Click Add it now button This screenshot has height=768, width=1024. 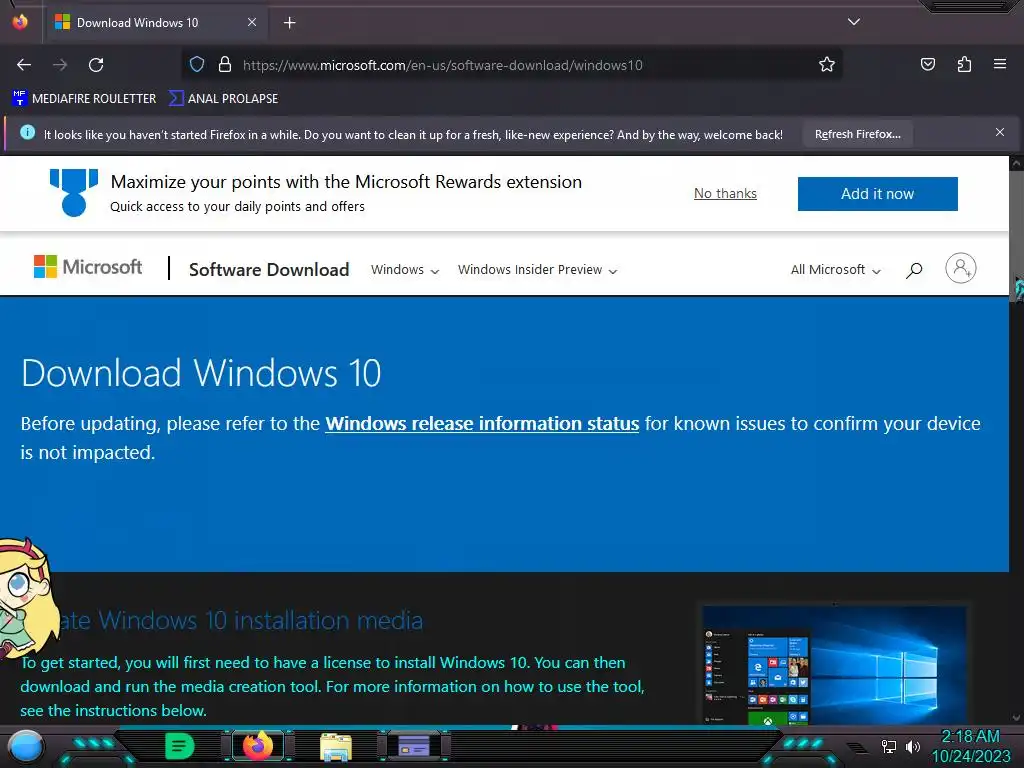pos(877,194)
